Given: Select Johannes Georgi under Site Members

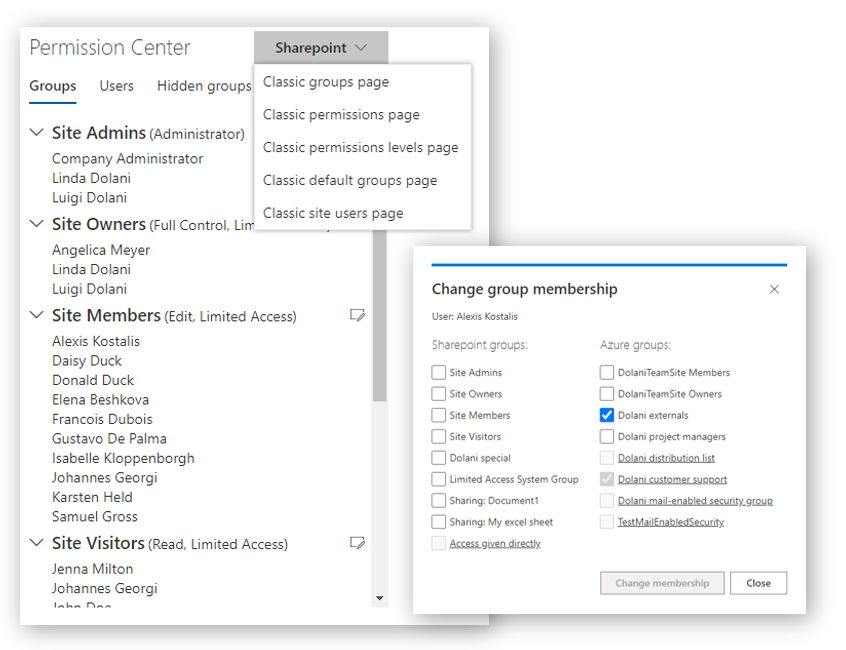Looking at the screenshot, I should [105, 477].
